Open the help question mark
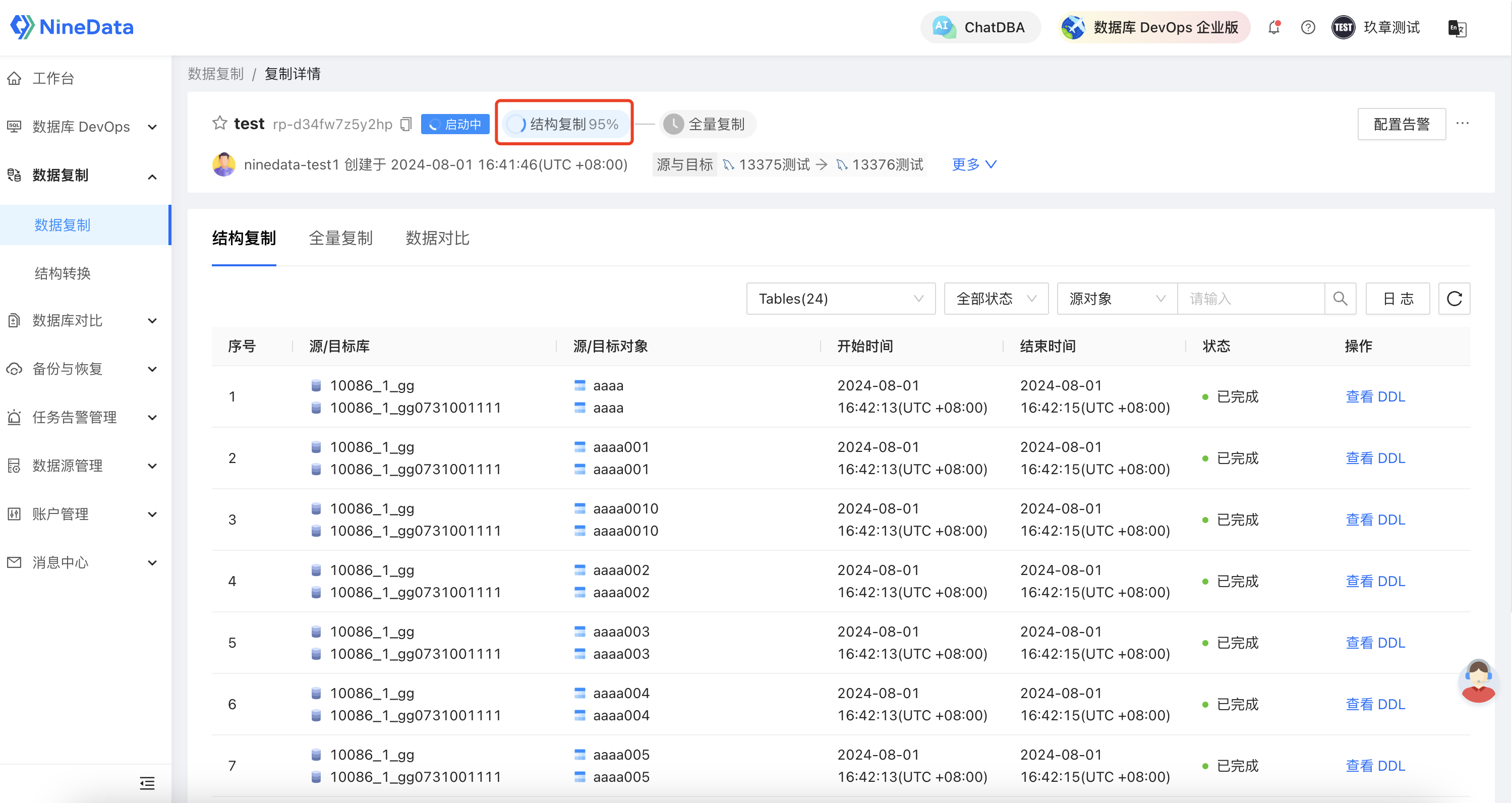Screen dimensions: 1512x803 (1308, 27)
